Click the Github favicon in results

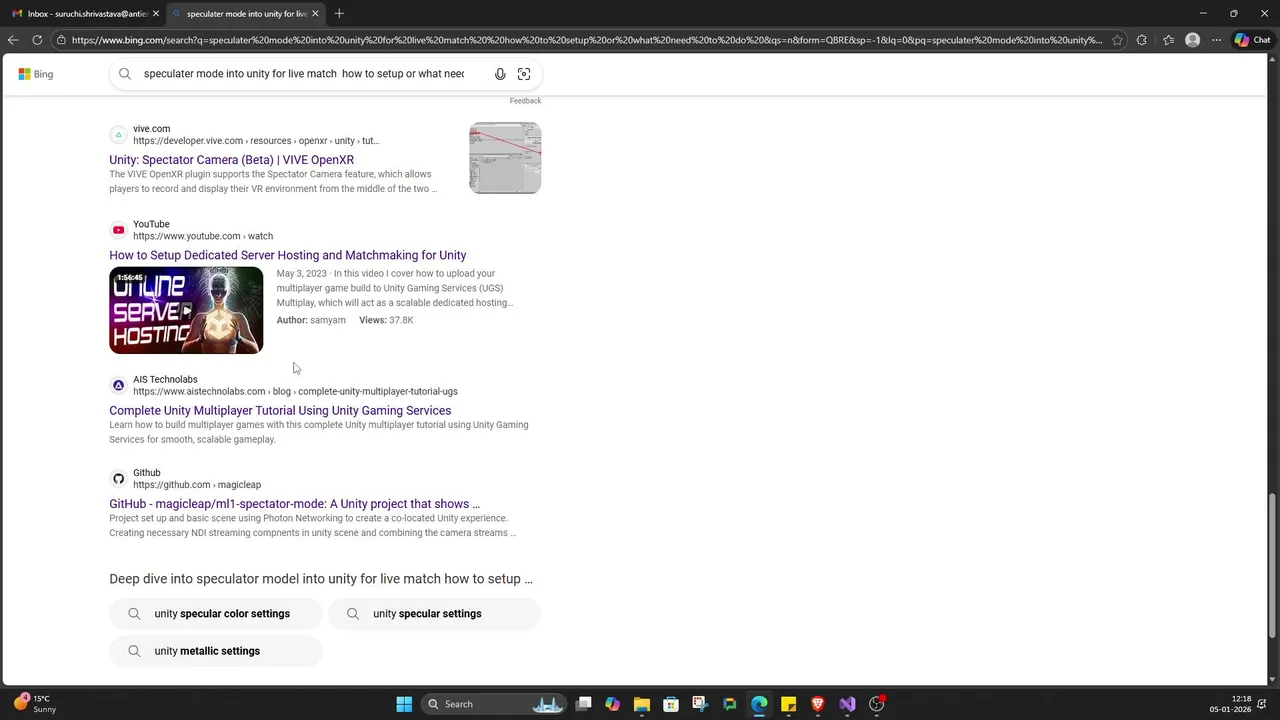[x=118, y=479]
